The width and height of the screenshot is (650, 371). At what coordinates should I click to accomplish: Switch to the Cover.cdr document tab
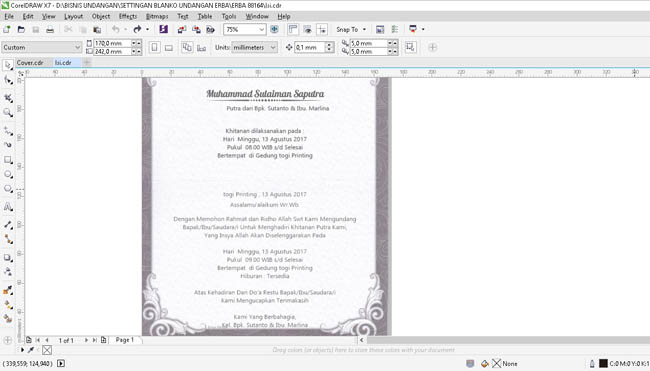30,63
